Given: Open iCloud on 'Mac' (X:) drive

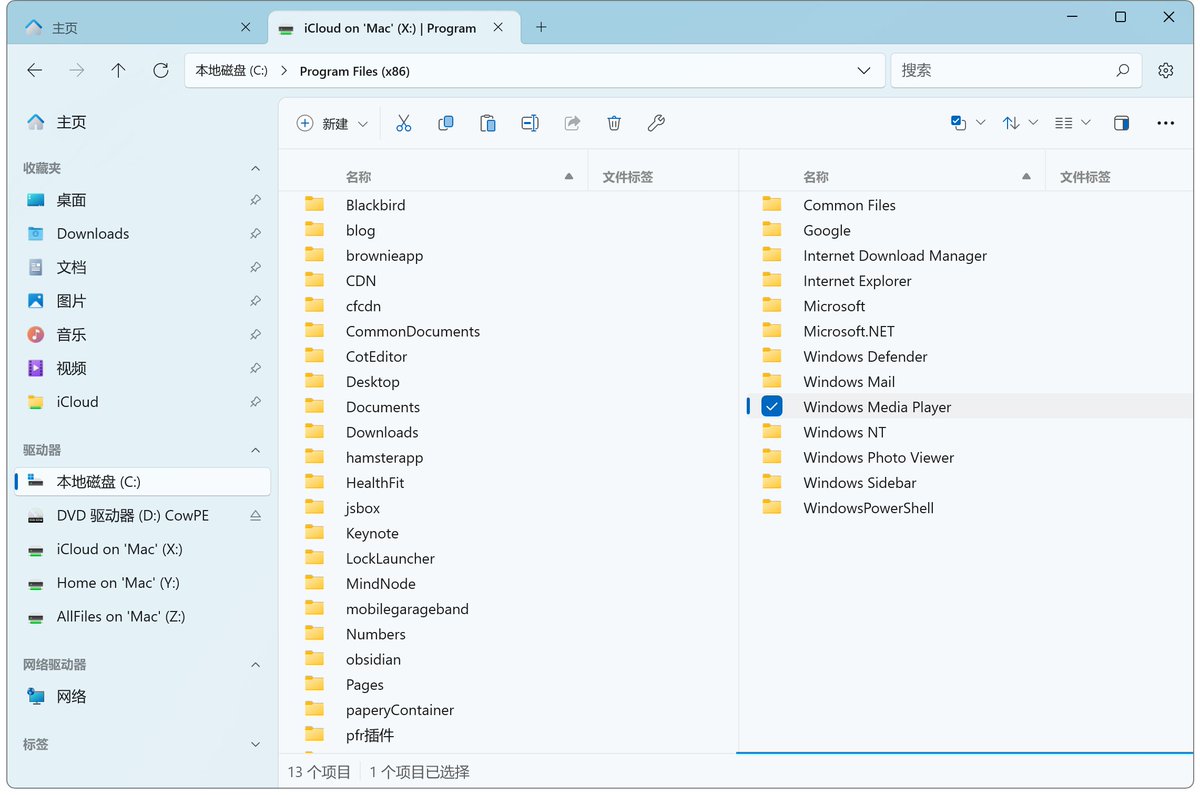Looking at the screenshot, I should pyautogui.click(x=143, y=549).
